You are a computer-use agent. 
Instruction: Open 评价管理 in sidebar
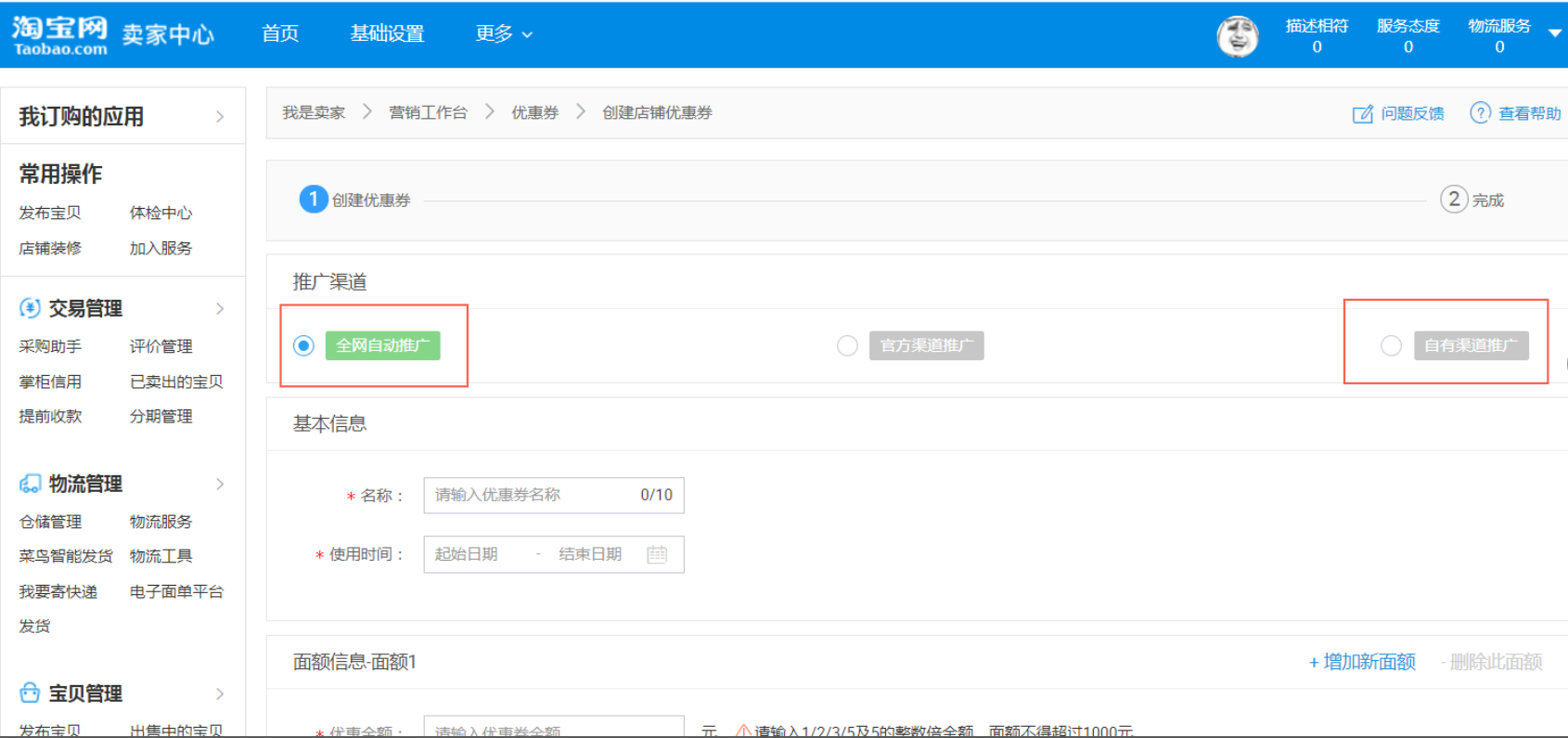tap(161, 346)
